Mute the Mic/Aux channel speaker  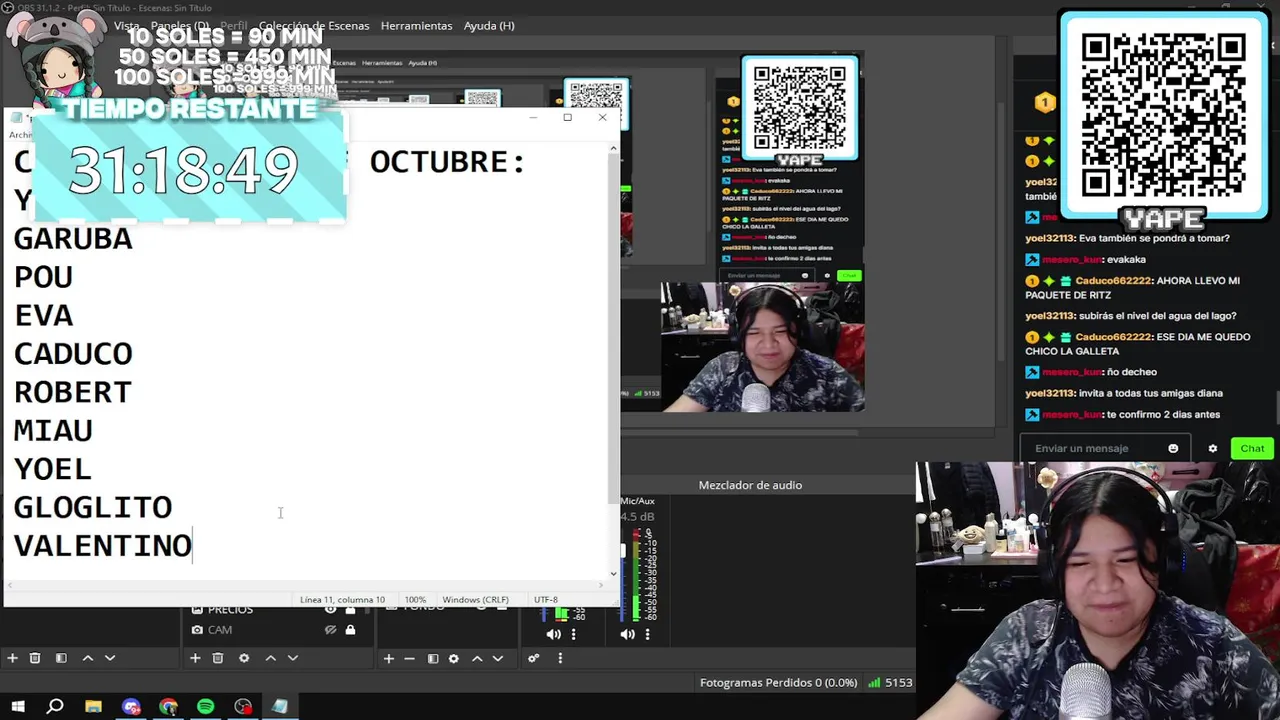point(628,634)
